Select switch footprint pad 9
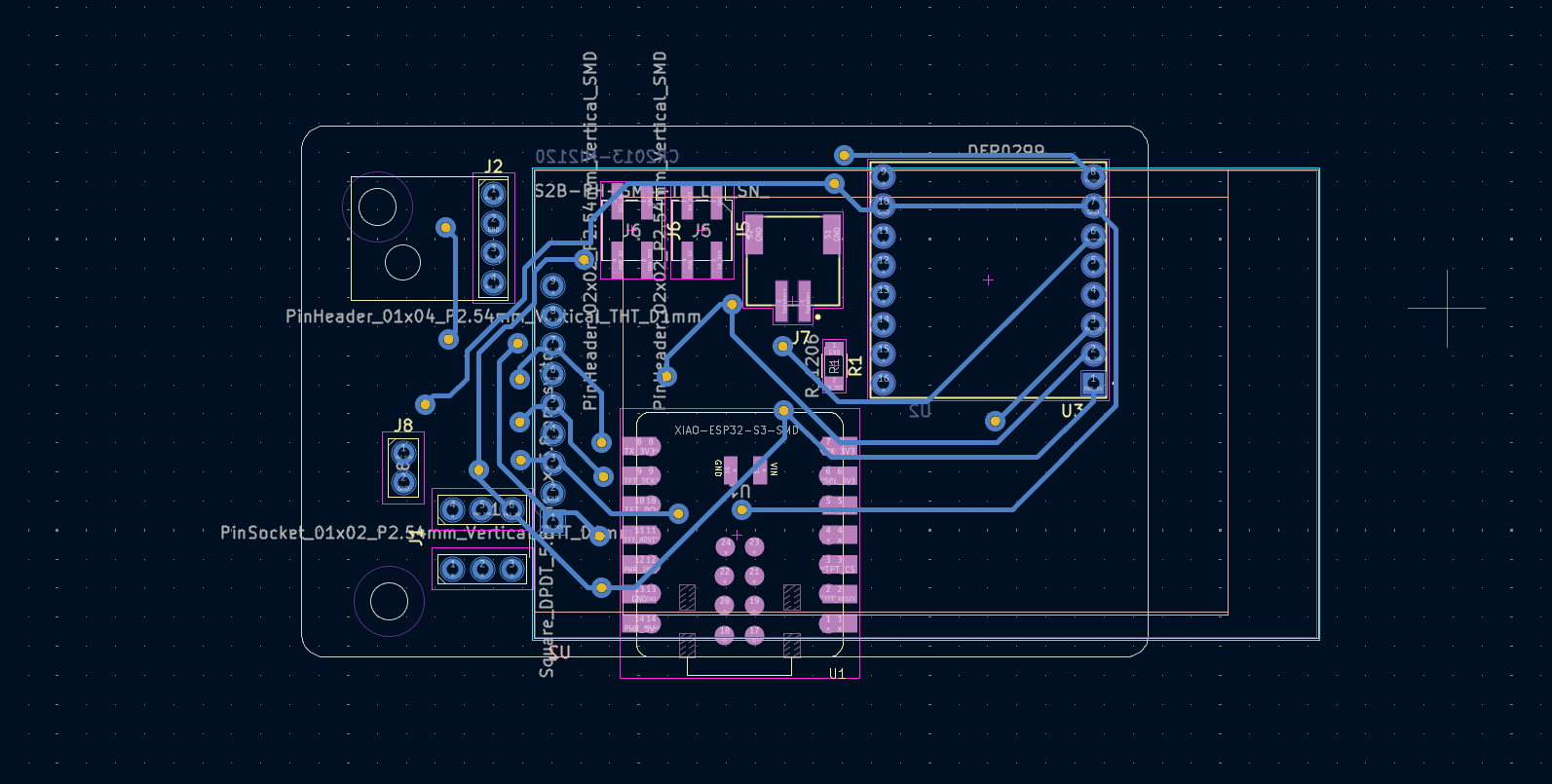This screenshot has width=1552, height=784. (x=552, y=284)
